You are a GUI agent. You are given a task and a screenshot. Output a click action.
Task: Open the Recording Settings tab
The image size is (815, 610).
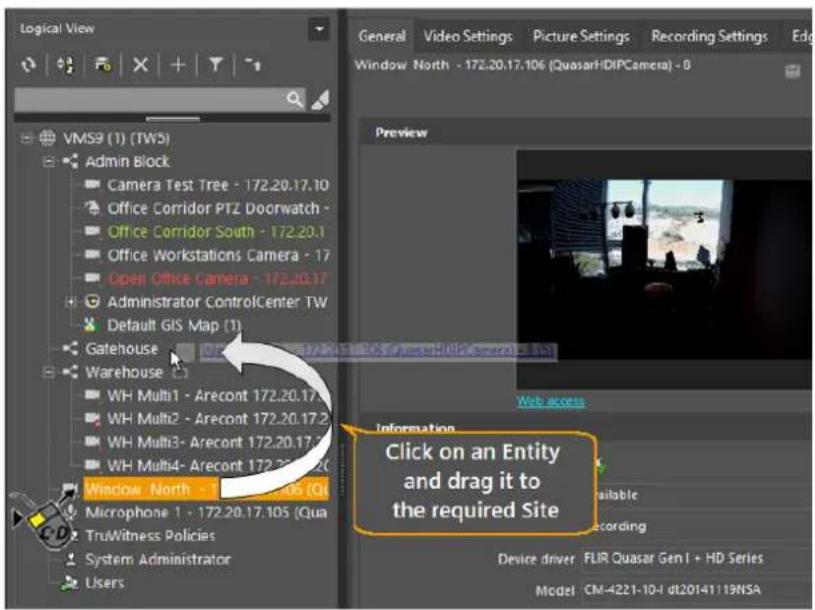709,36
